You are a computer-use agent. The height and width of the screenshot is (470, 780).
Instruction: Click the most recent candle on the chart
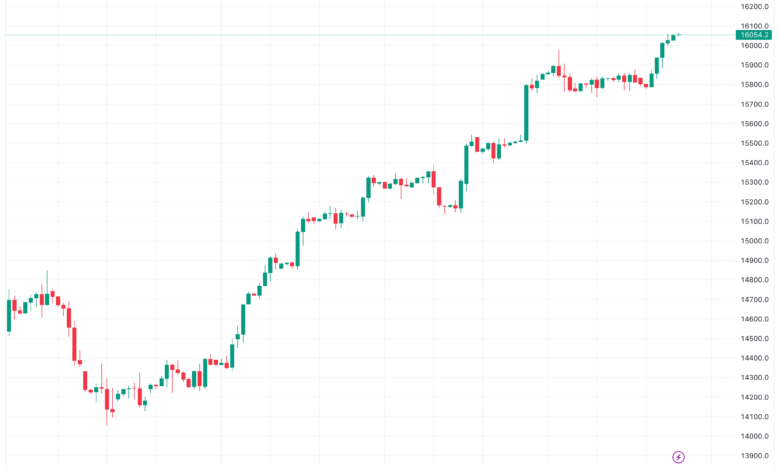tap(677, 36)
